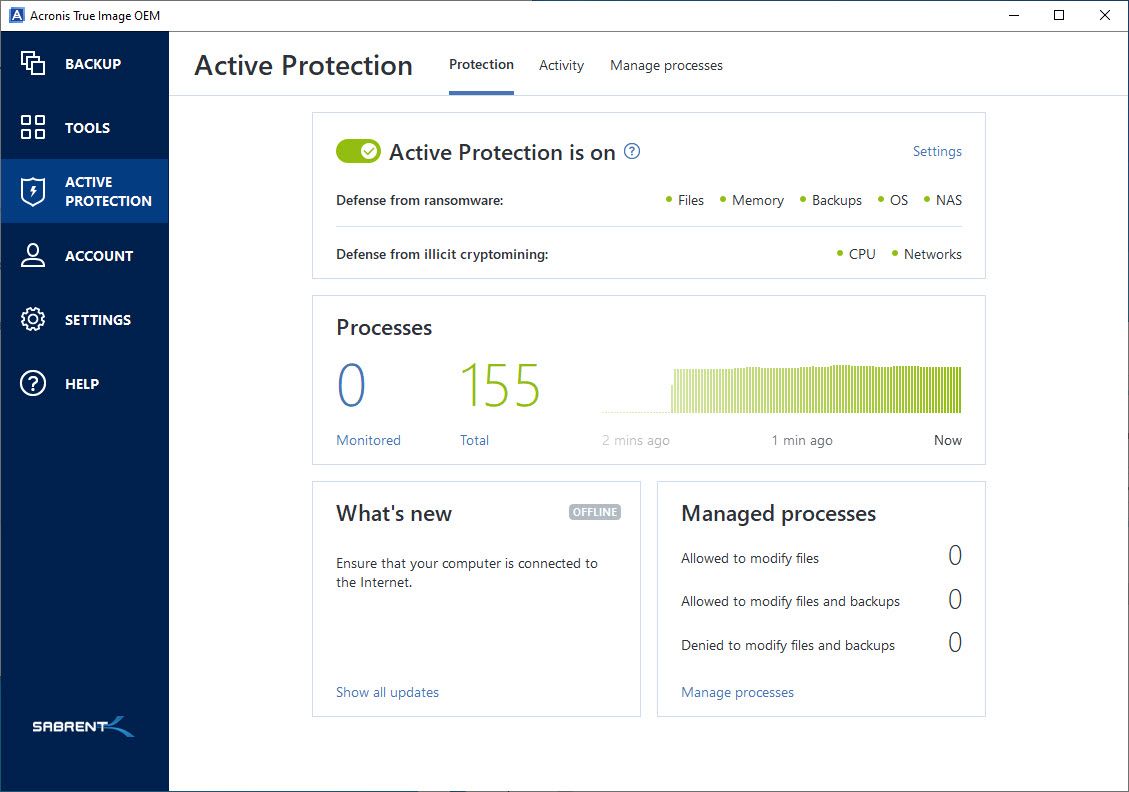Screen dimensions: 1129x792
Task: Click Manage processes link in Managed processes card
Action: 737,692
